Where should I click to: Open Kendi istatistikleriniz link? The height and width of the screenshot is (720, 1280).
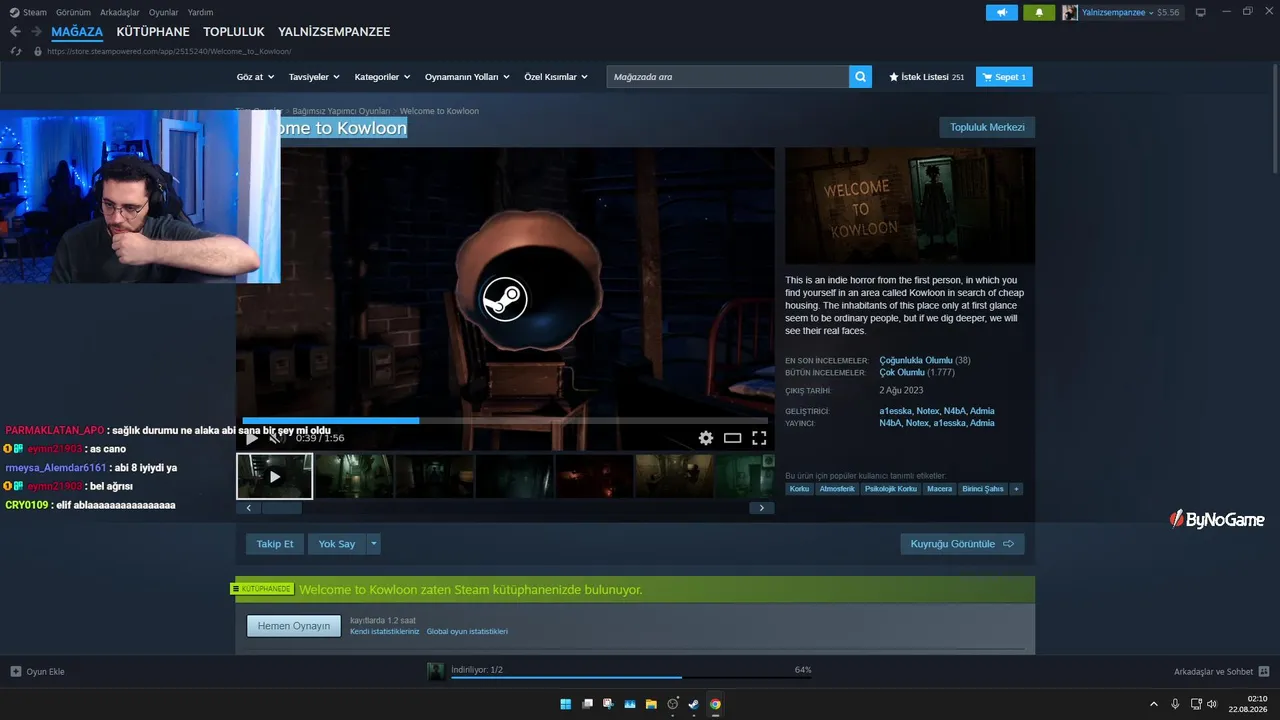point(385,632)
